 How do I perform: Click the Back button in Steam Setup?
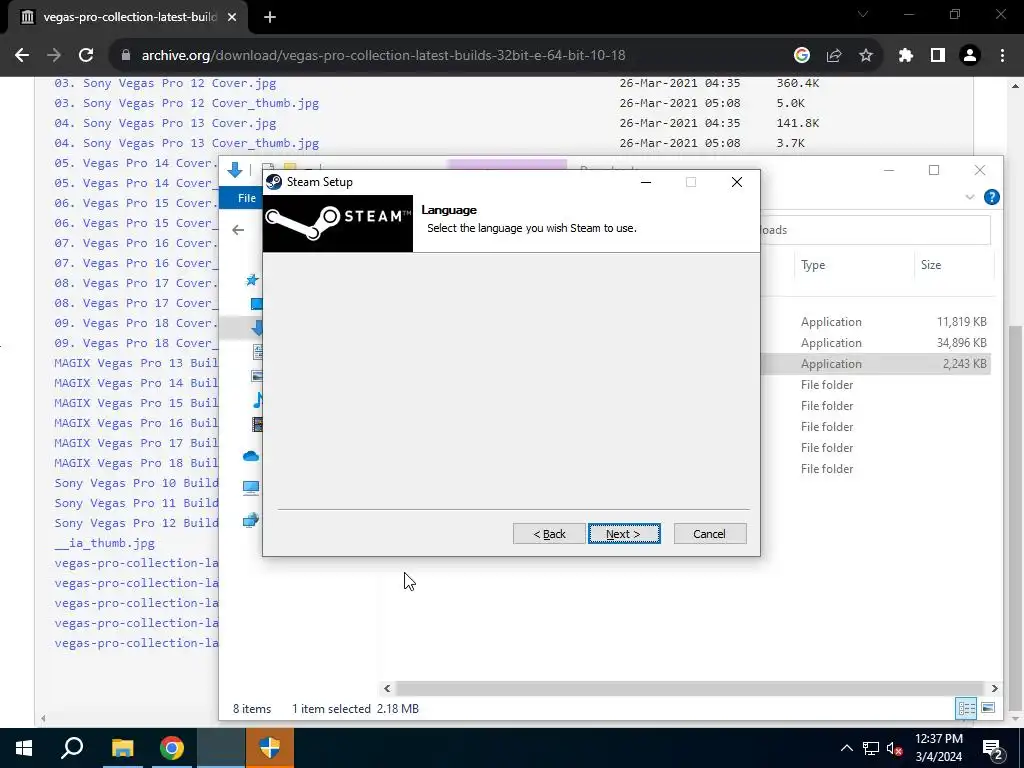549,534
